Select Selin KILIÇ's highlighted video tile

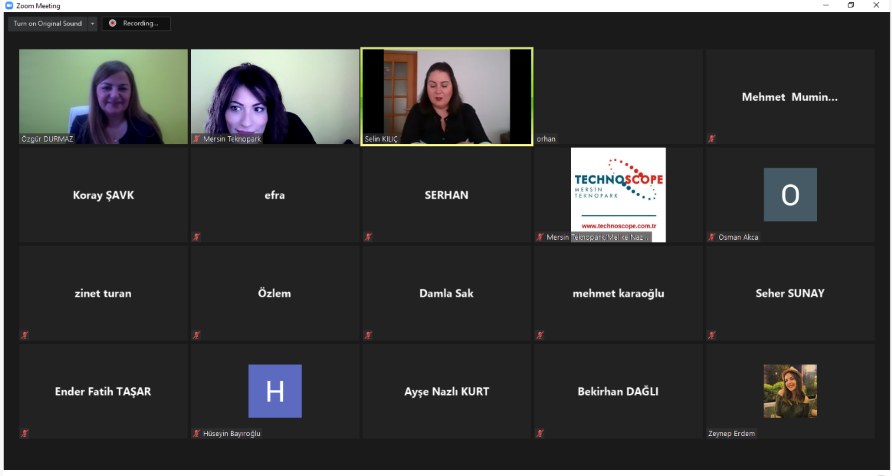(x=446, y=96)
